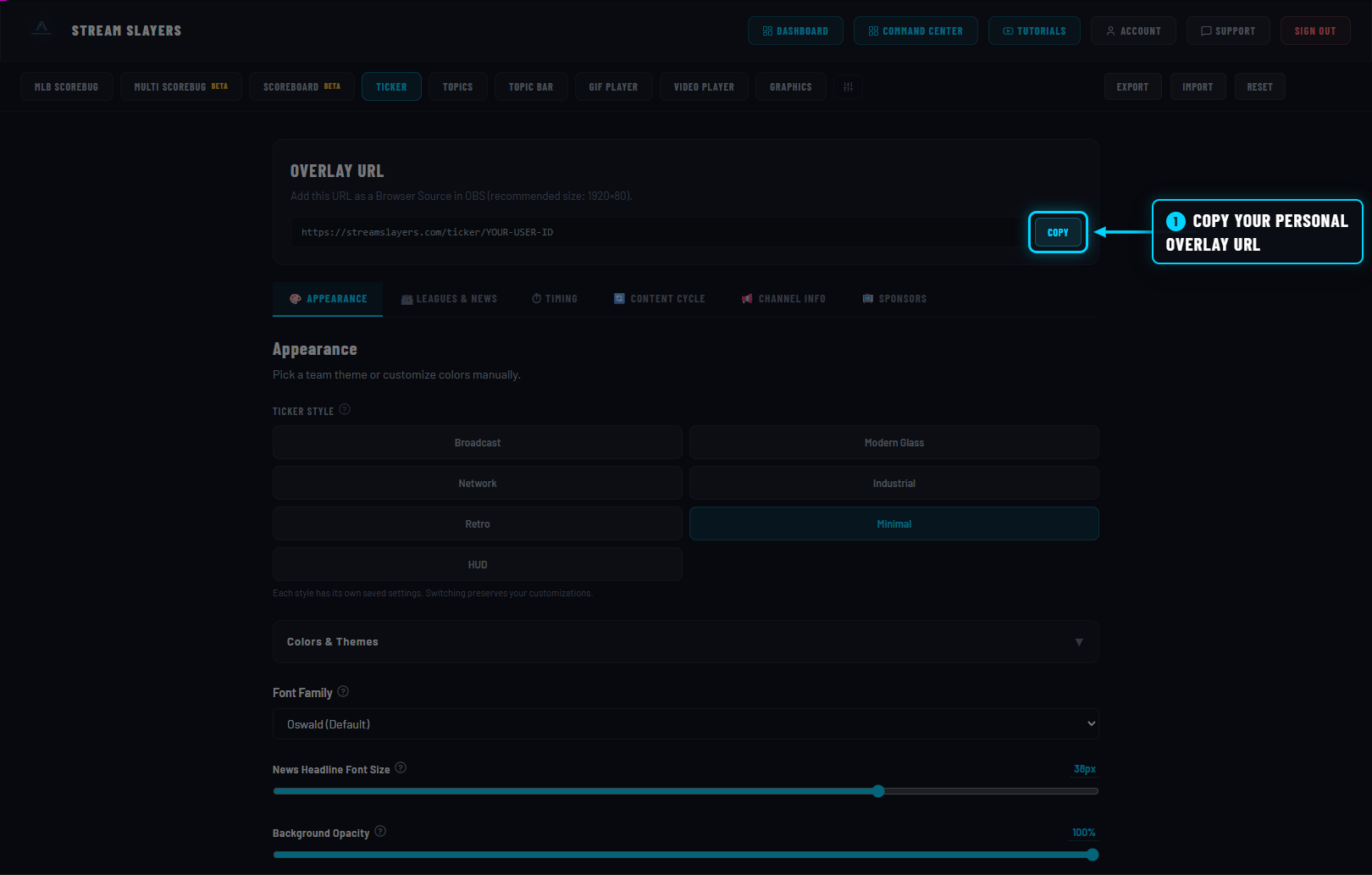Switch to the Channel Info tab

(783, 299)
